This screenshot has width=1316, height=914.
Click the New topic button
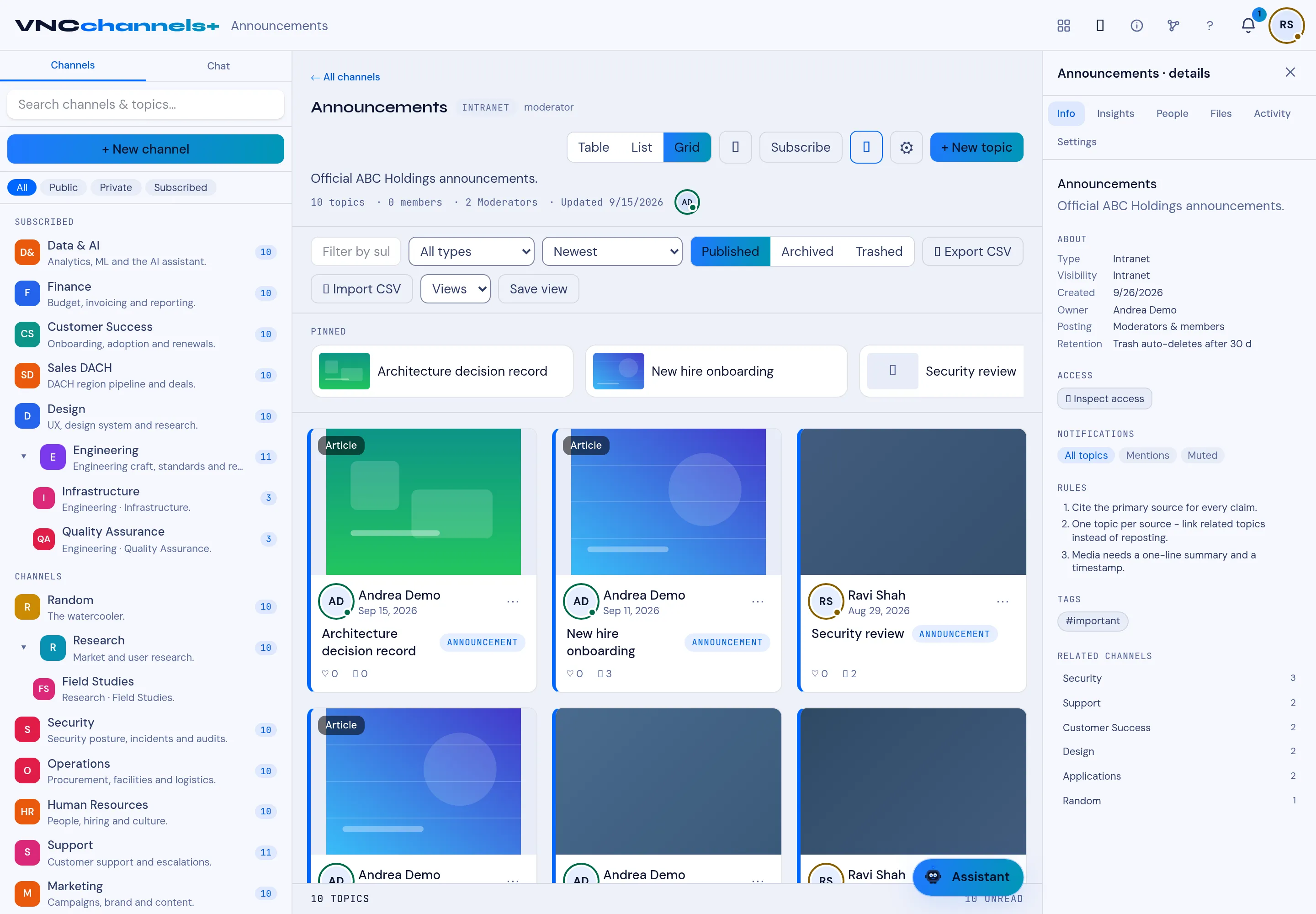point(976,147)
